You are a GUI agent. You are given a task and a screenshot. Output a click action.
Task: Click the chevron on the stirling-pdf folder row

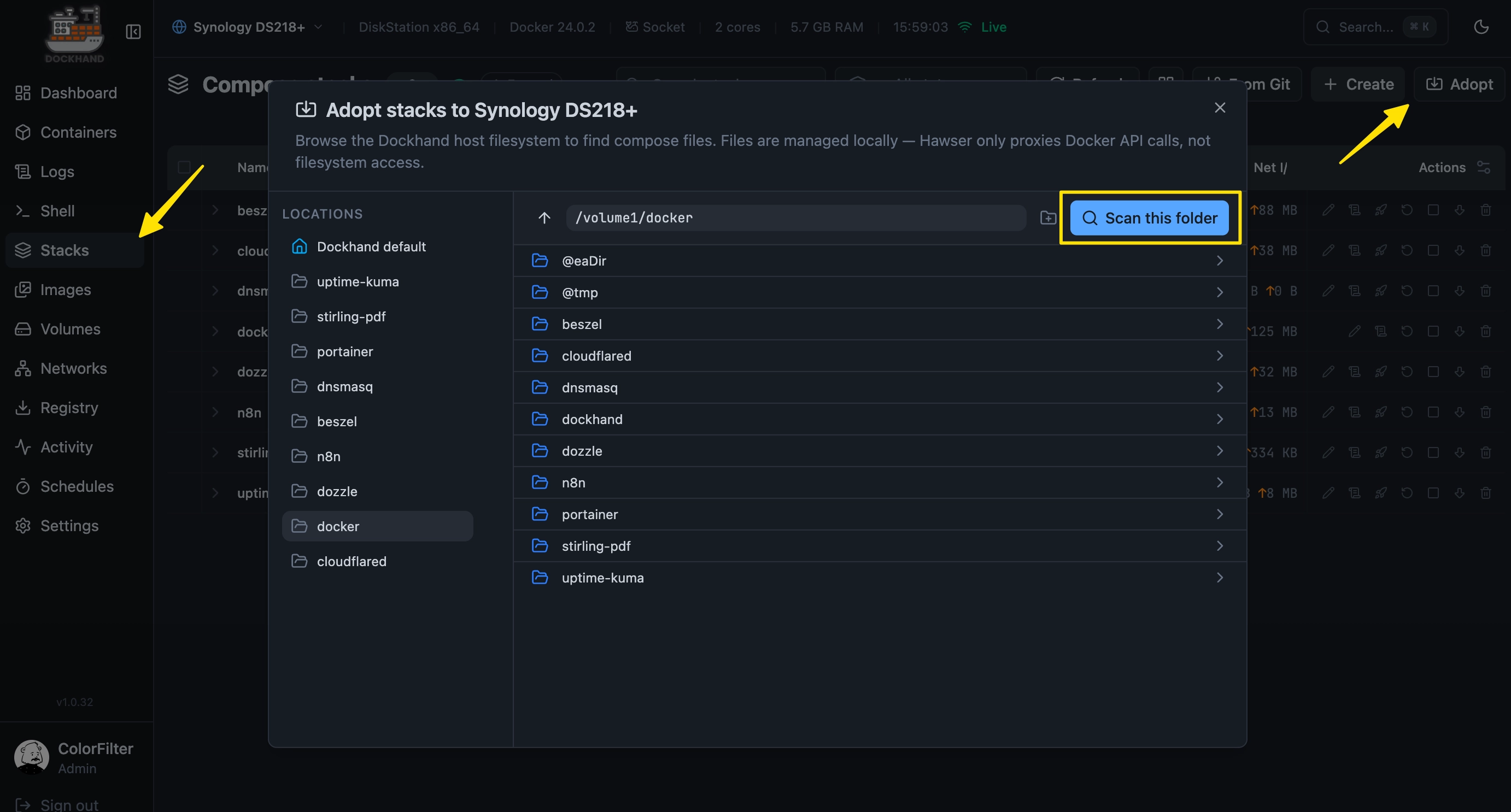pos(1220,546)
